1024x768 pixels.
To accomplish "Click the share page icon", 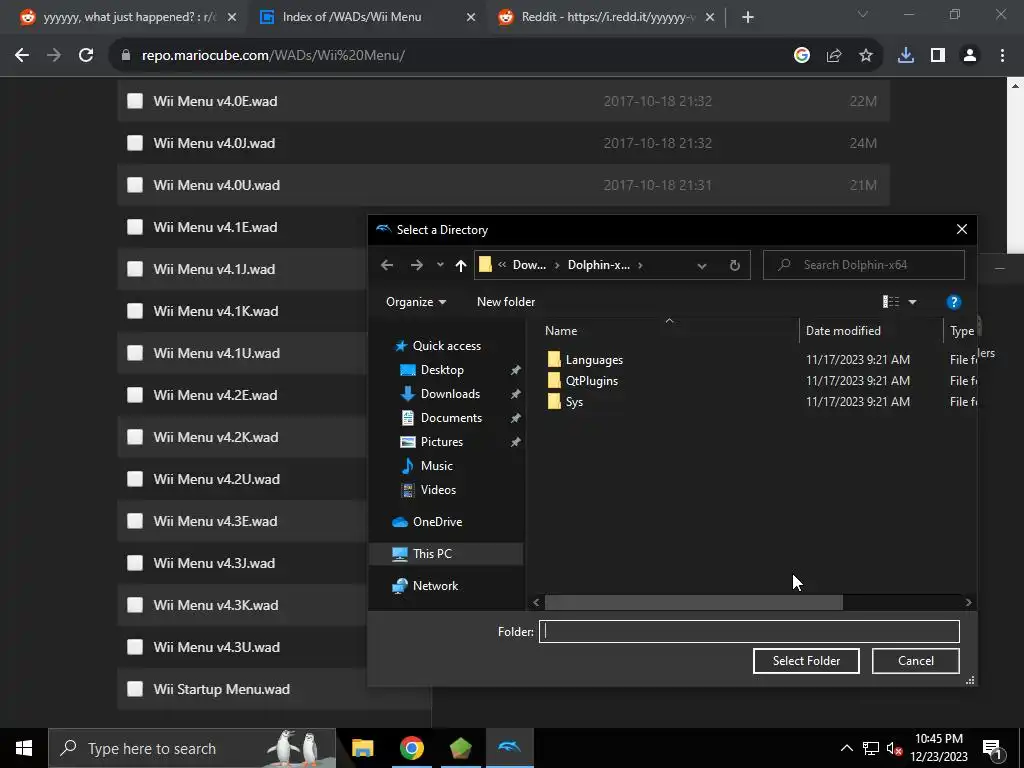I will 834,56.
